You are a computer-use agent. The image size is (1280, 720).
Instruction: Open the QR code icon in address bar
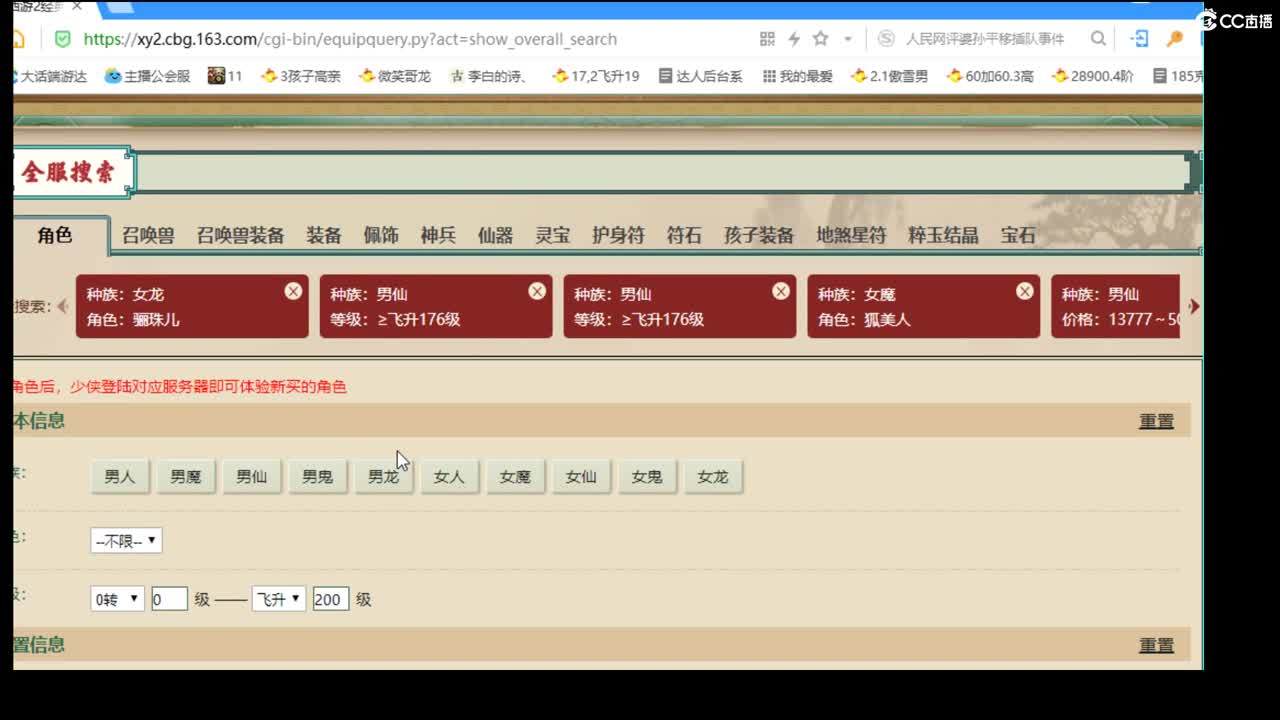767,39
